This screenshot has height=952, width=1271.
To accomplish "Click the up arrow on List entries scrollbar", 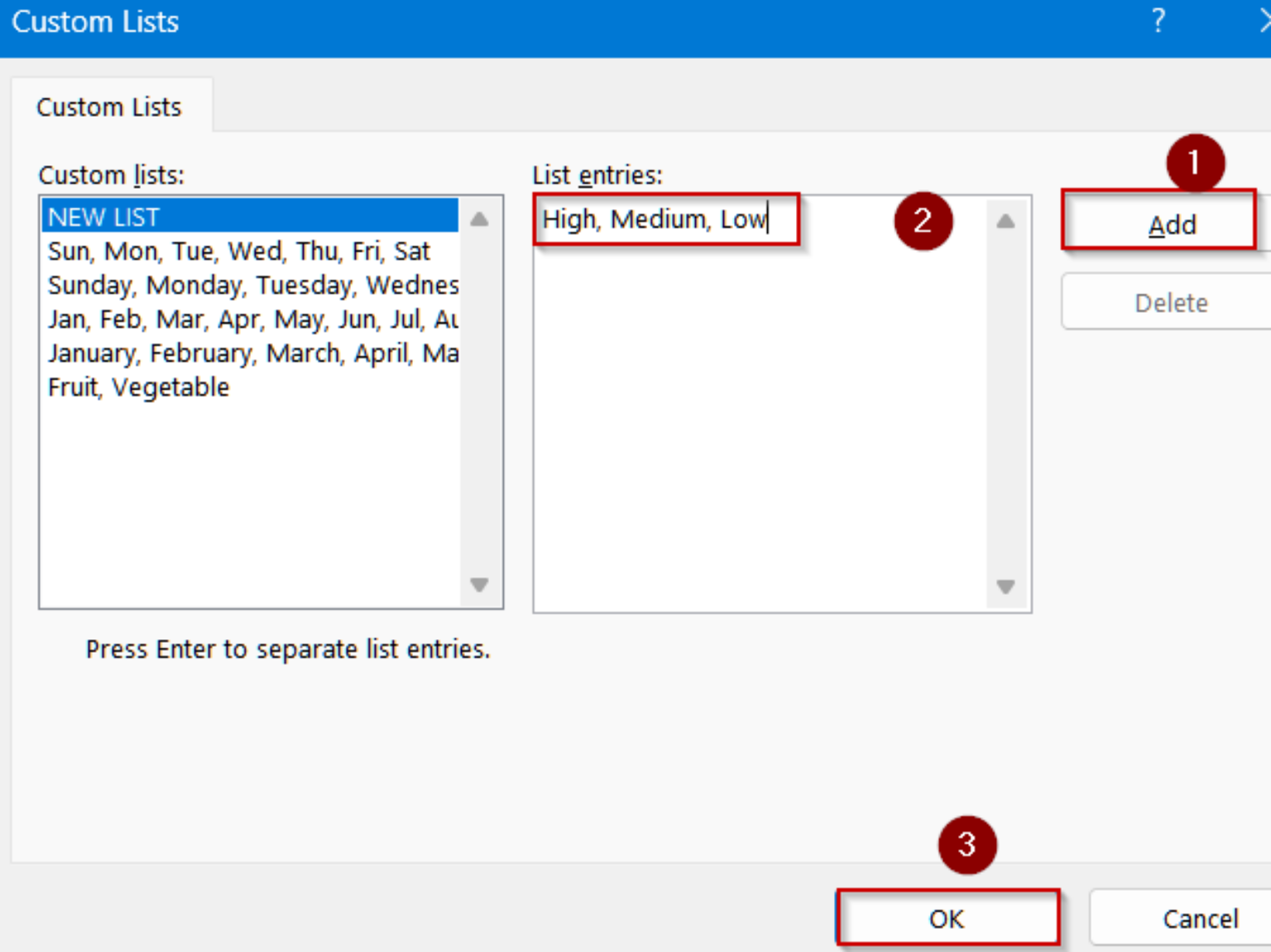I will coord(1005,220).
